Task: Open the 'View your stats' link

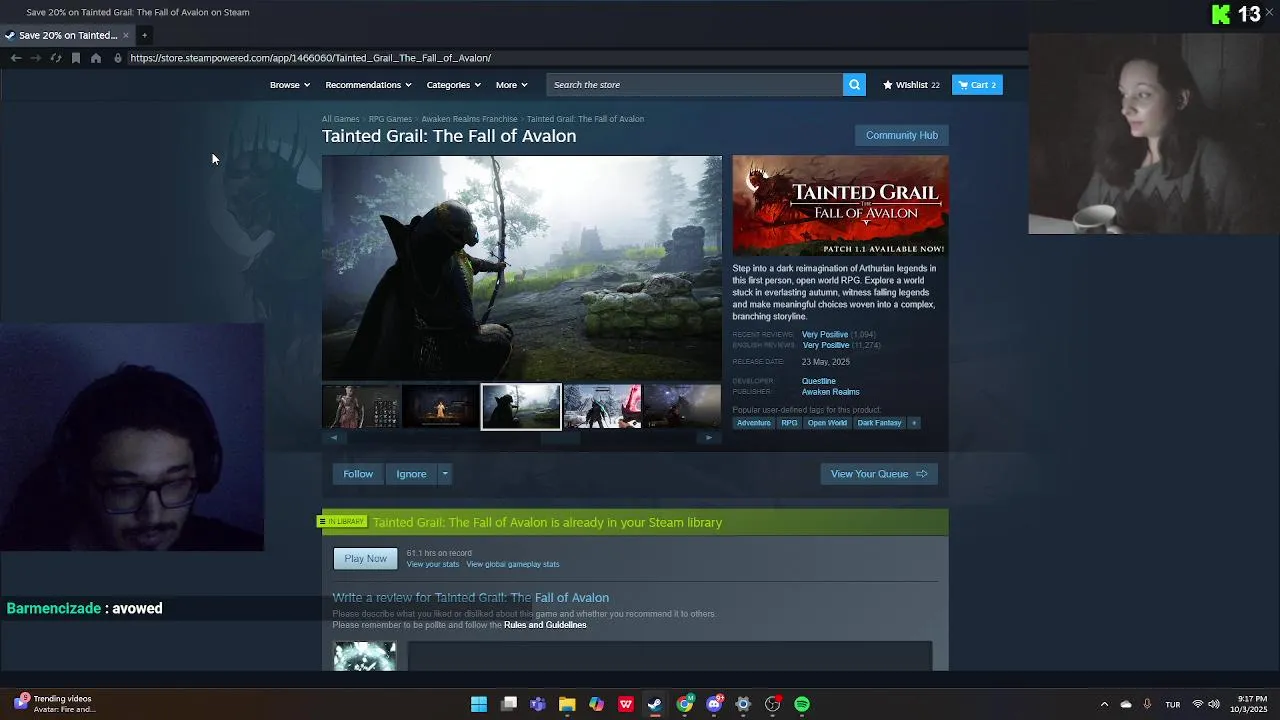Action: tap(433, 564)
